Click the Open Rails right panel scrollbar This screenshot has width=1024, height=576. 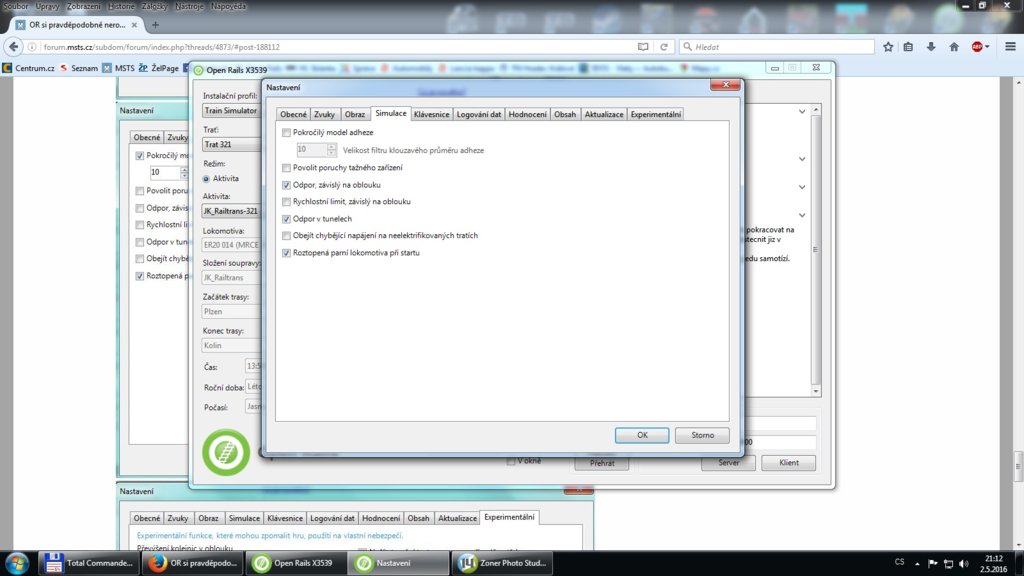point(815,249)
